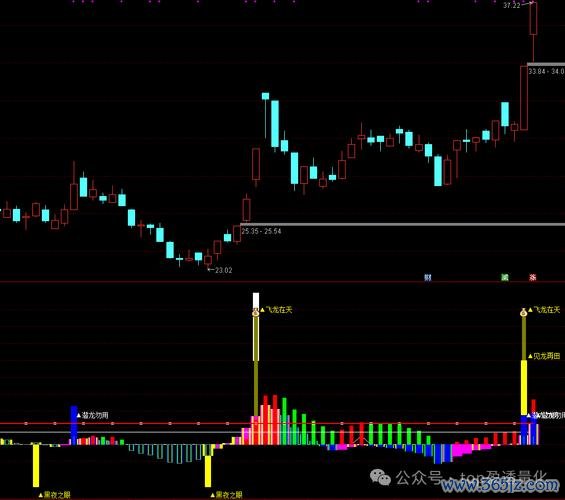Select the tallest cyan candlestick after the peak
Image resolution: width=565 pixels, height=500 pixels.
click(275, 124)
